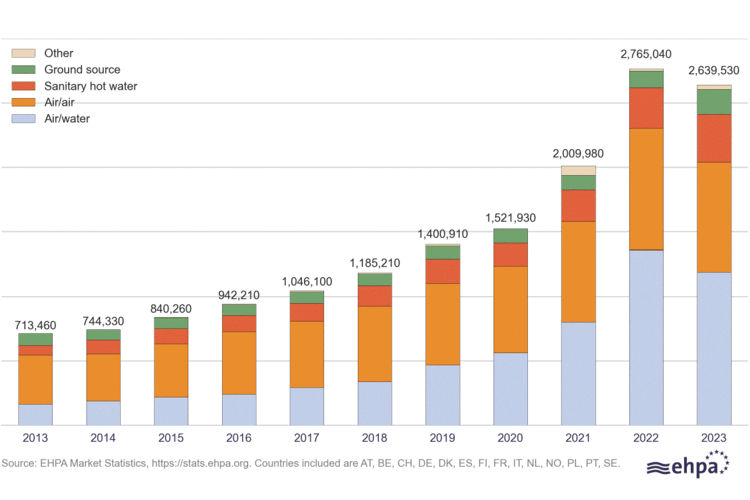Image resolution: width=750 pixels, height=500 pixels.
Task: Click the Ground source legend swatch
Action: coord(24,70)
